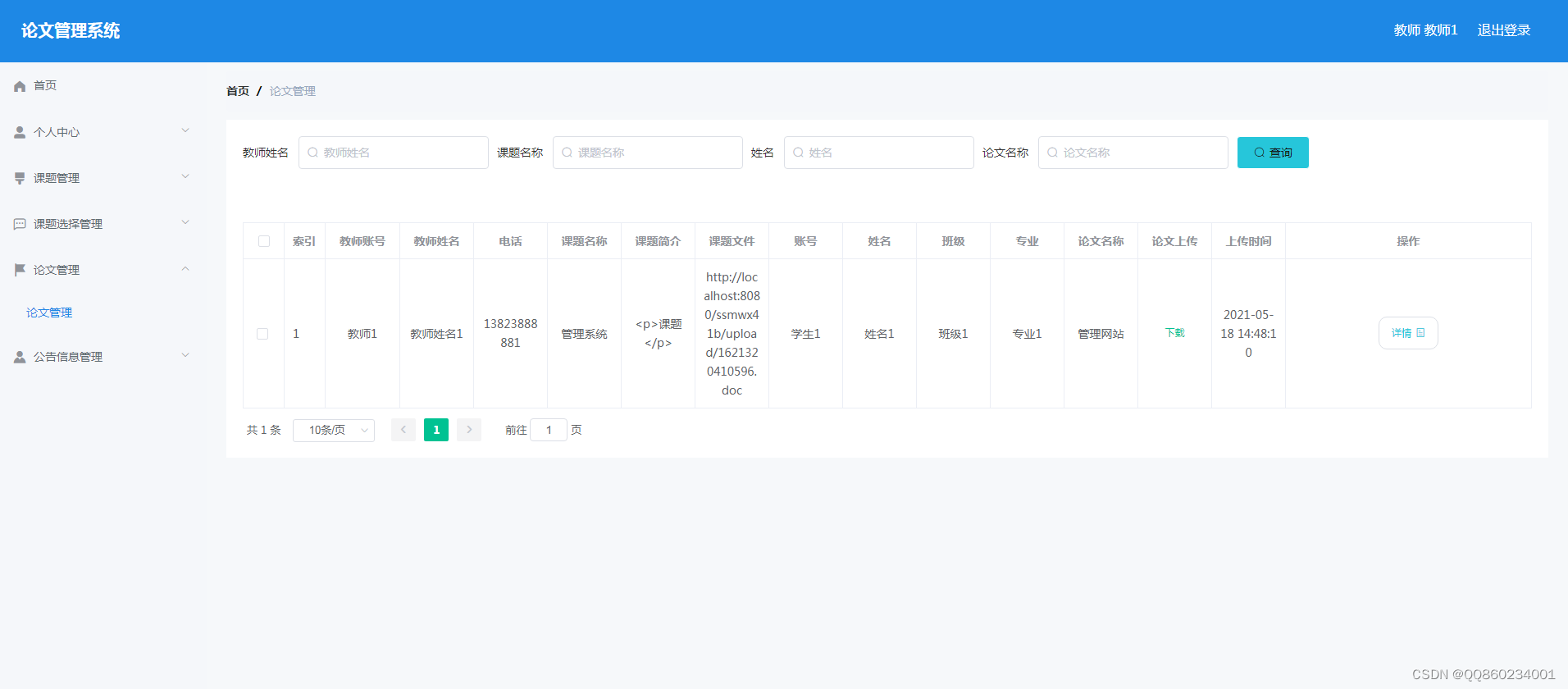This screenshot has width=1568, height=689.
Task: Expand the 个人中心 menu chevron
Action: click(x=185, y=130)
